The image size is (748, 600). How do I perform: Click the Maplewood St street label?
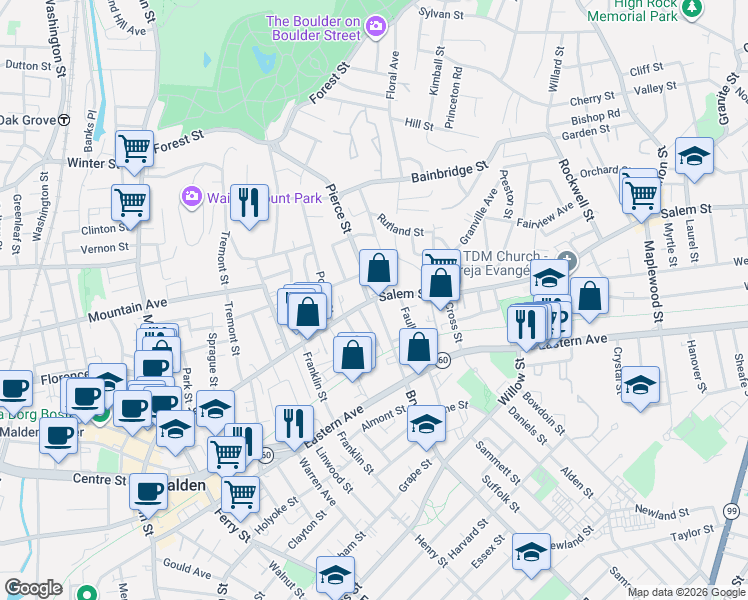[x=654, y=281]
